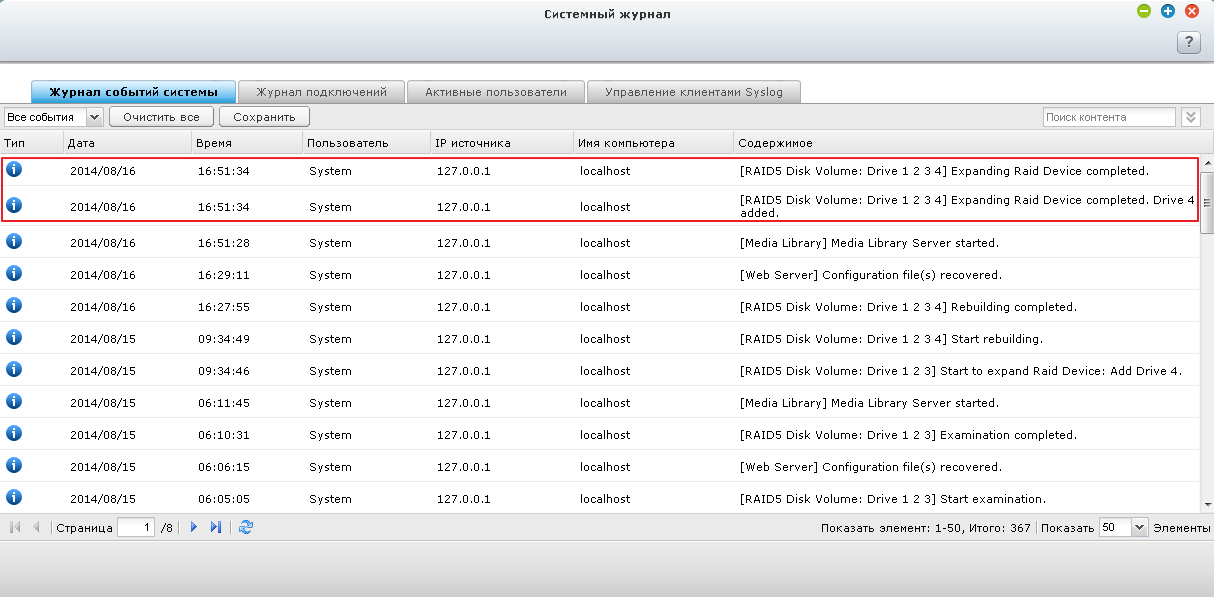
Task: Select the 'Media Library Server started' entry at 16:51:28
Action: click(x=600, y=242)
